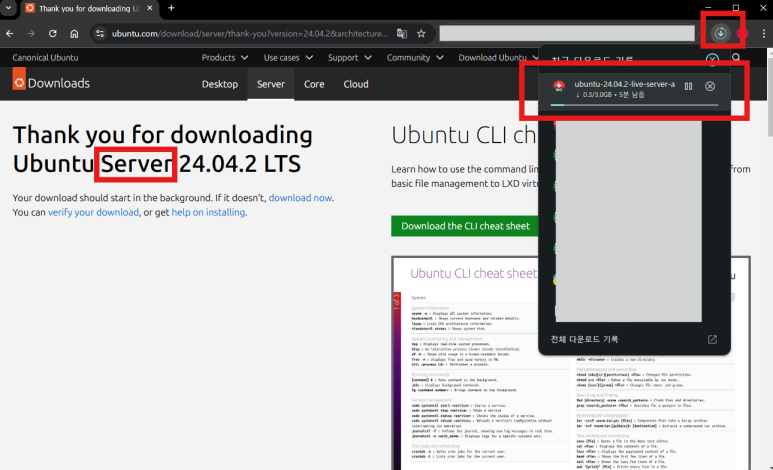
Task: Click the 'download now' link
Action: tap(300, 198)
